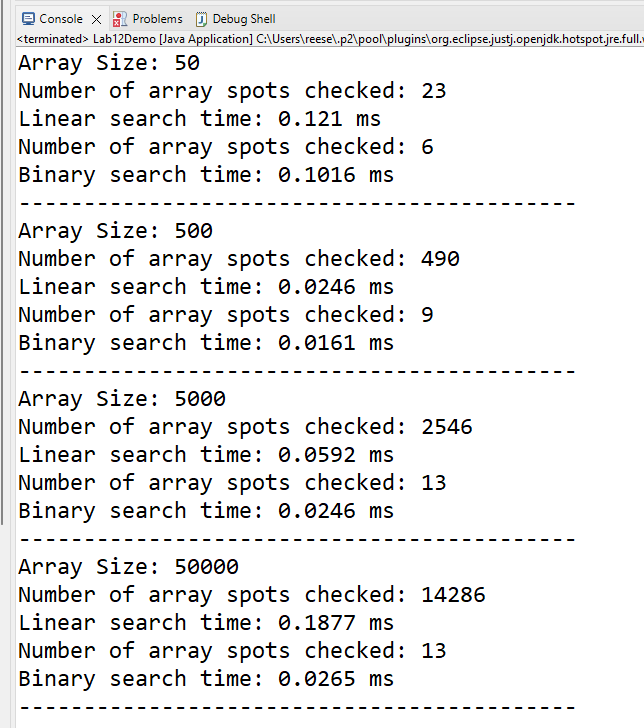
Task: Close the Console view tab
Action: pos(96,19)
